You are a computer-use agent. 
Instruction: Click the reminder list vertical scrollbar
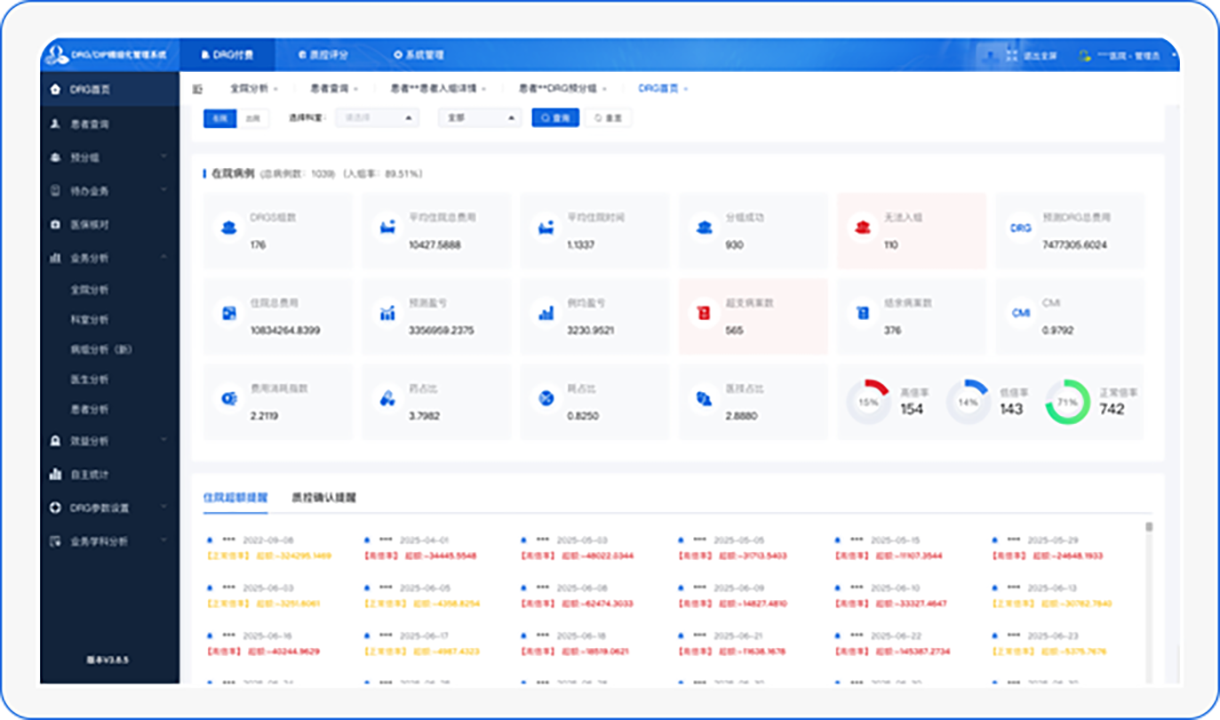click(1149, 527)
